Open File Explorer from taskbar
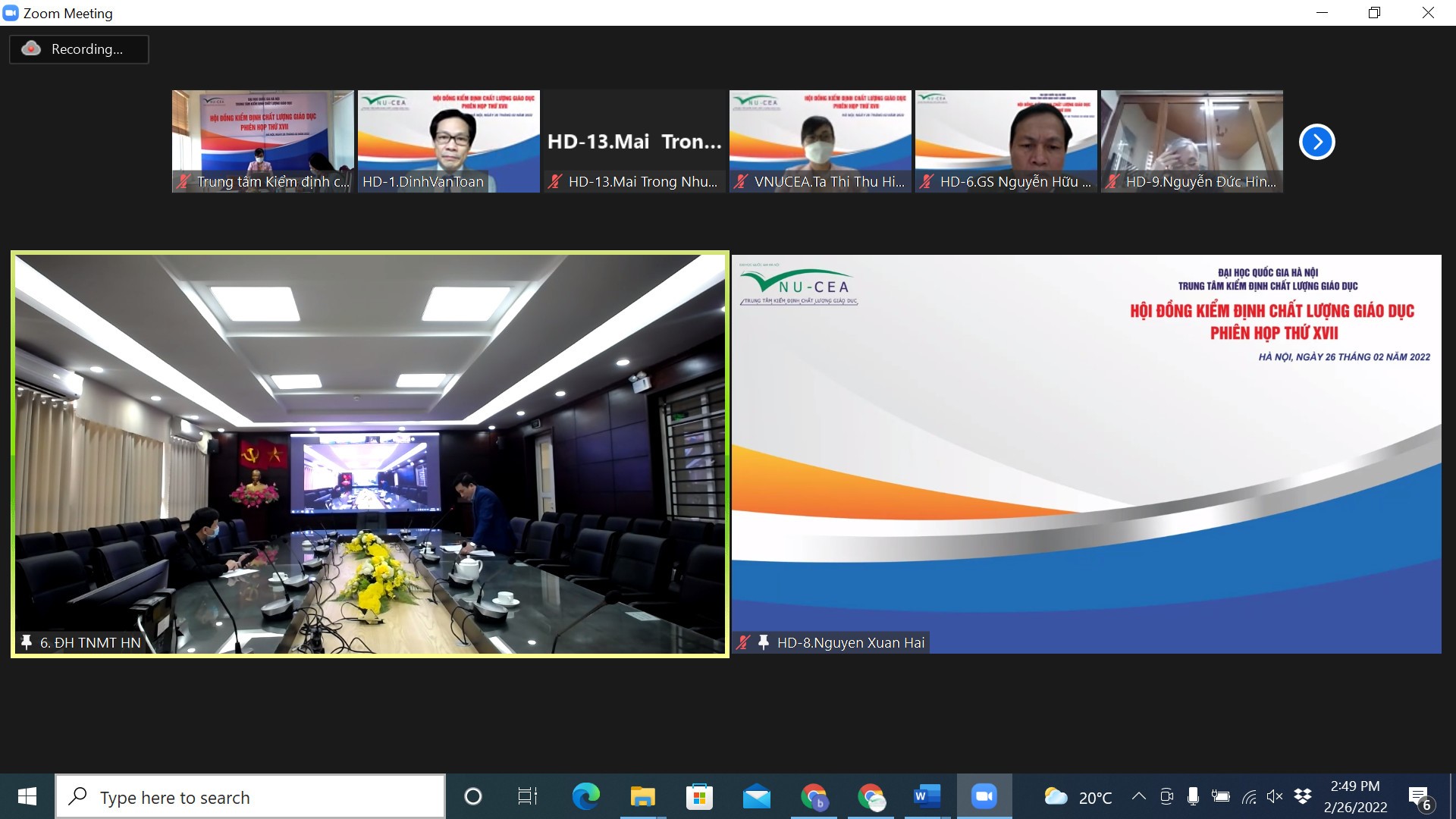 point(642,796)
